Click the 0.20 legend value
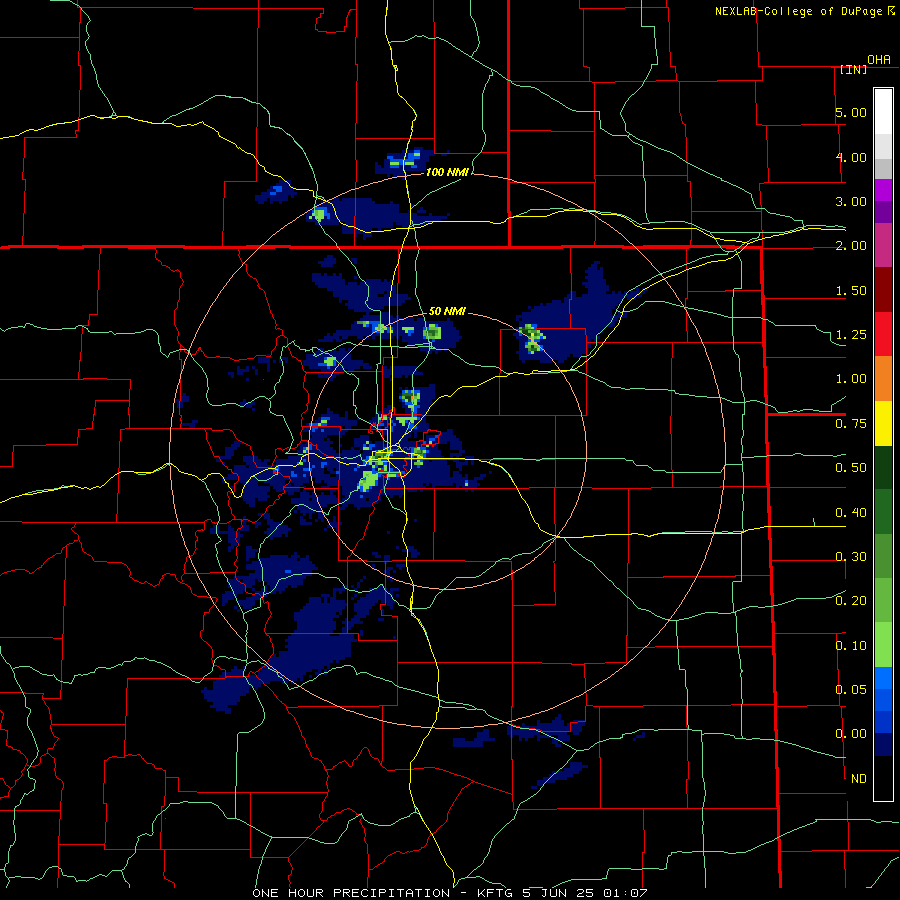Image resolution: width=900 pixels, height=900 pixels. [851, 601]
